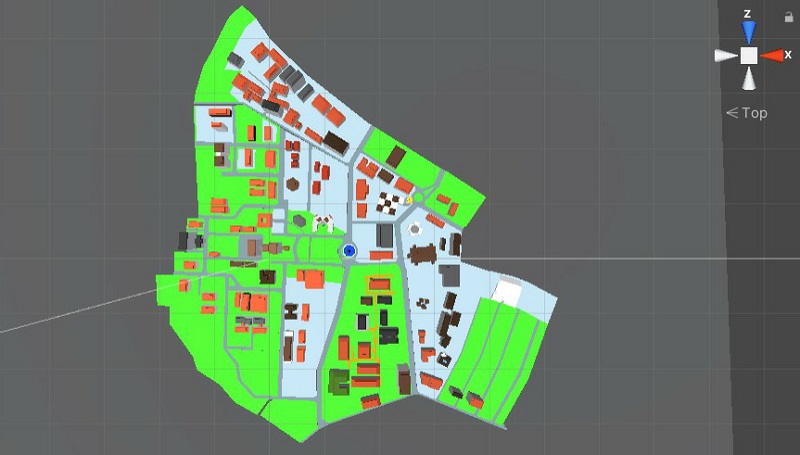Click the large white building on right

pos(508,292)
